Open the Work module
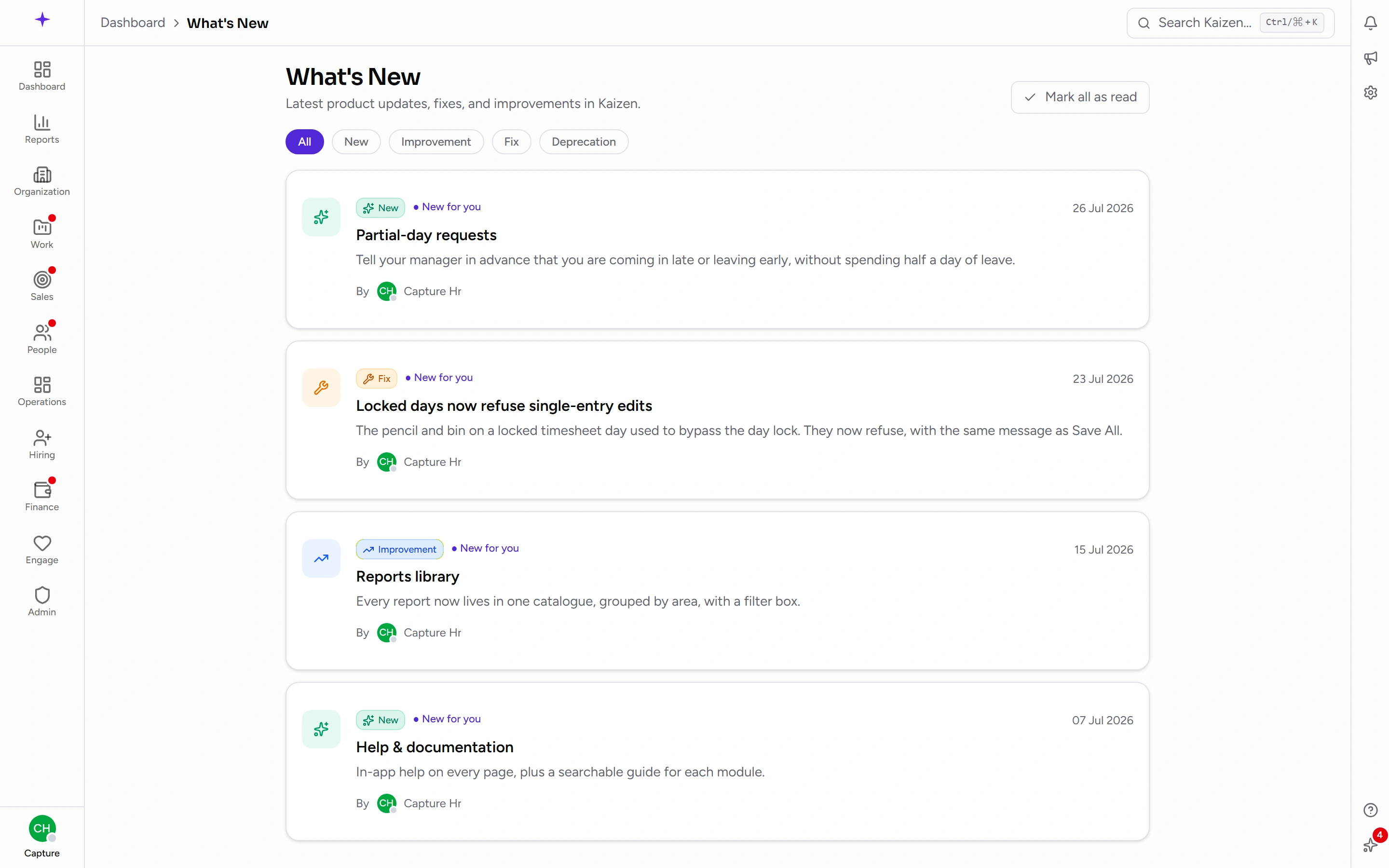1389x868 pixels. 42,234
